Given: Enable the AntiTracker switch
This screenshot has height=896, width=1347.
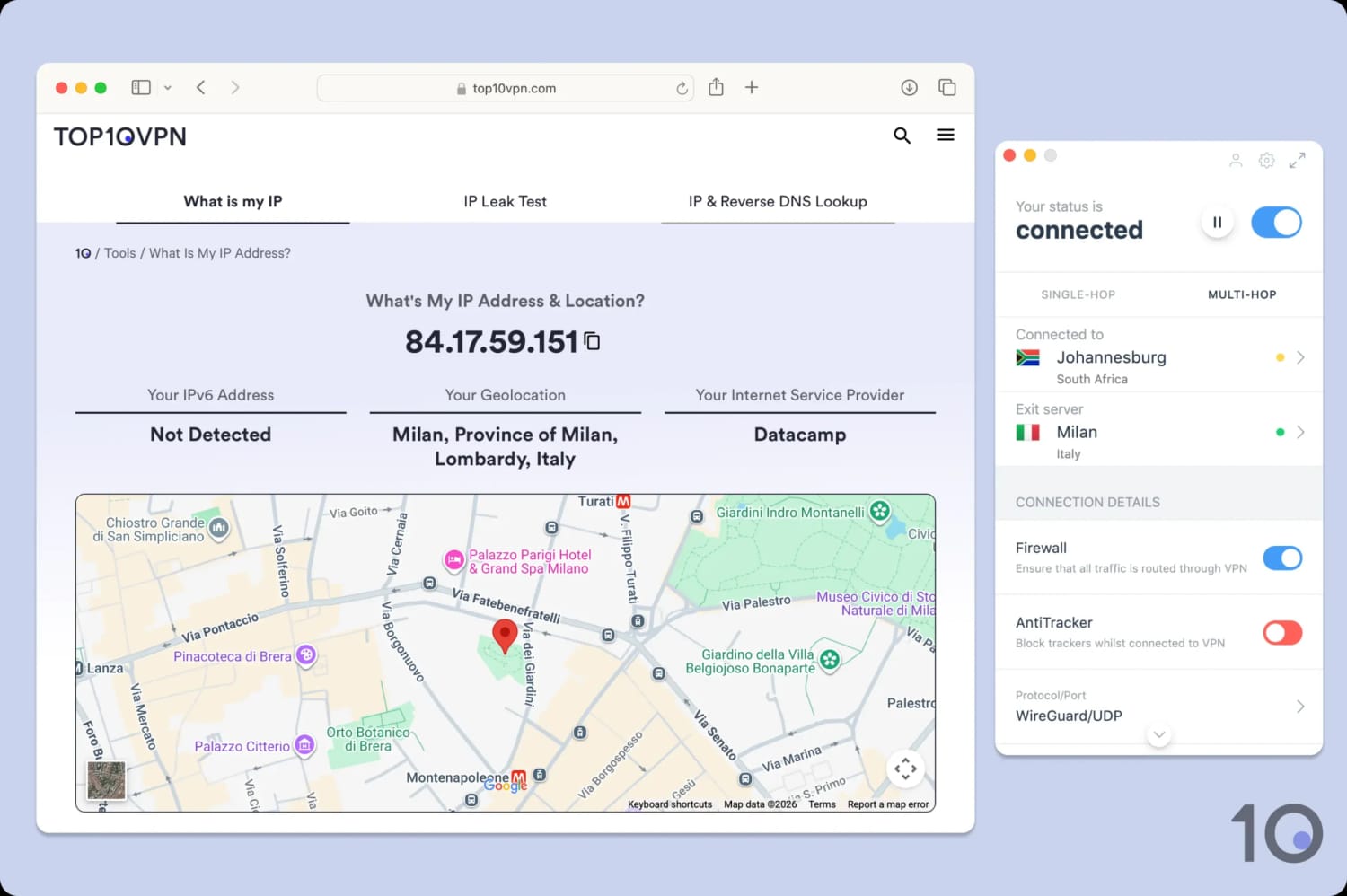Looking at the screenshot, I should click(x=1282, y=632).
